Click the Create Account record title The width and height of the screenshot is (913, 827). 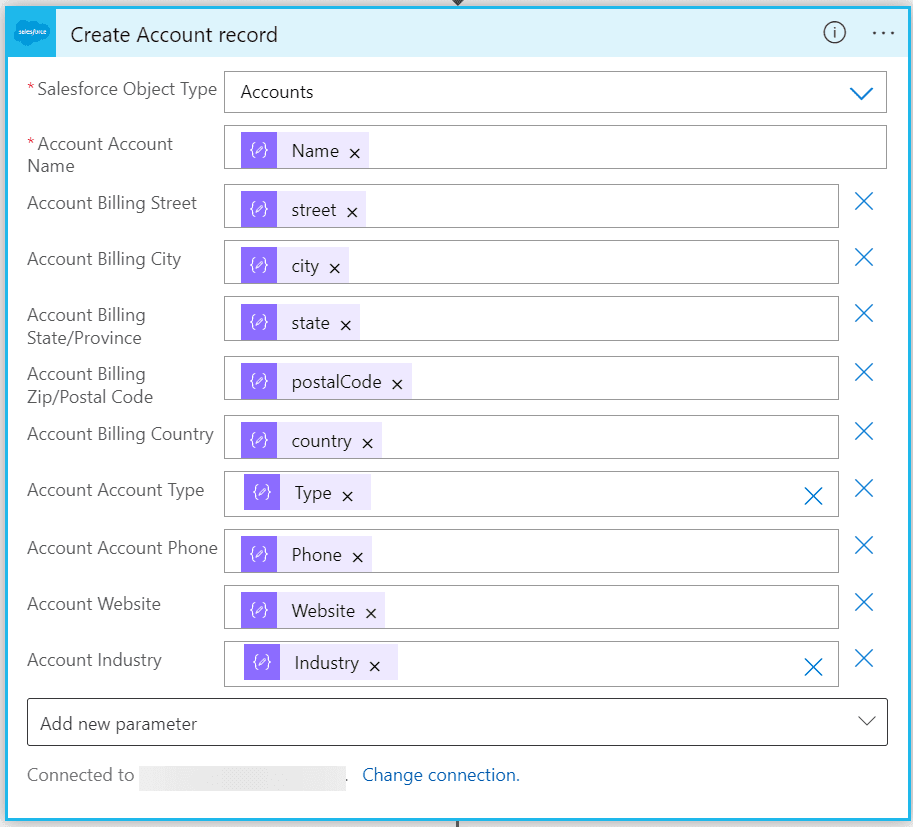tap(174, 35)
